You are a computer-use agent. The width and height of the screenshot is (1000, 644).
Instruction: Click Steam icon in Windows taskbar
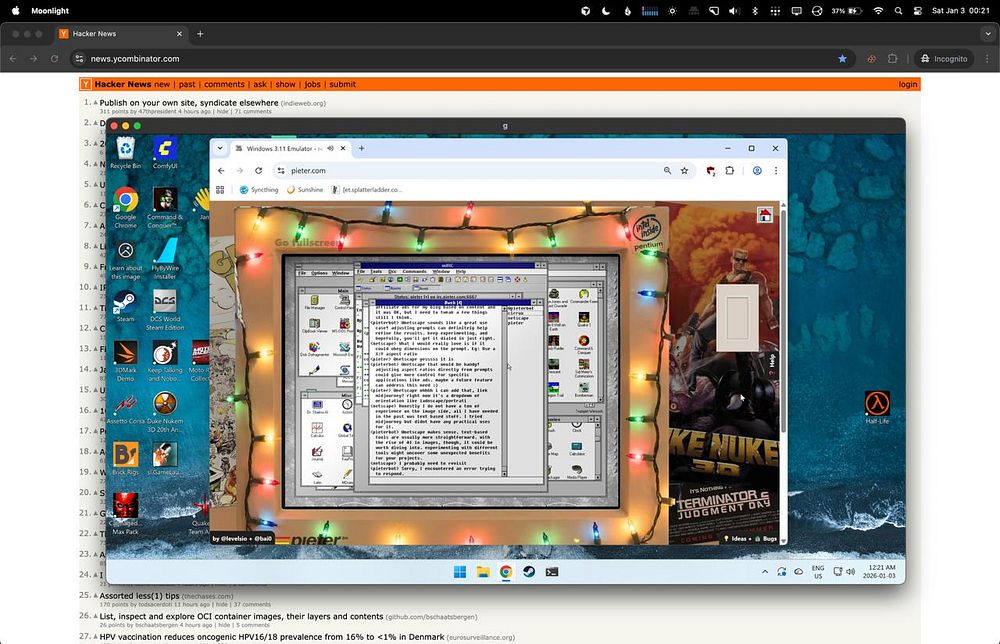click(529, 572)
